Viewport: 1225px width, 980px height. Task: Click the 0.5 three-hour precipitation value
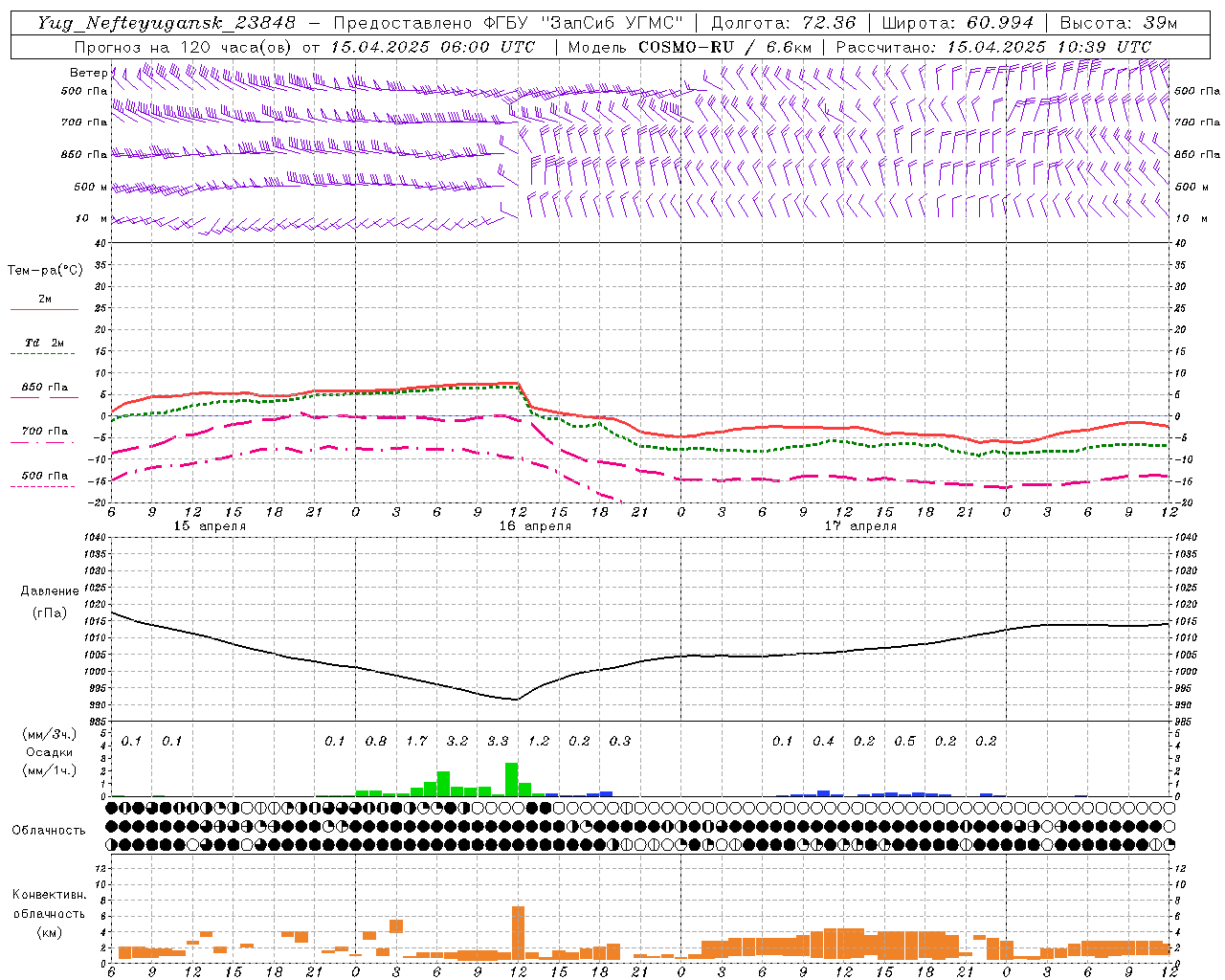pyautogui.click(x=904, y=742)
